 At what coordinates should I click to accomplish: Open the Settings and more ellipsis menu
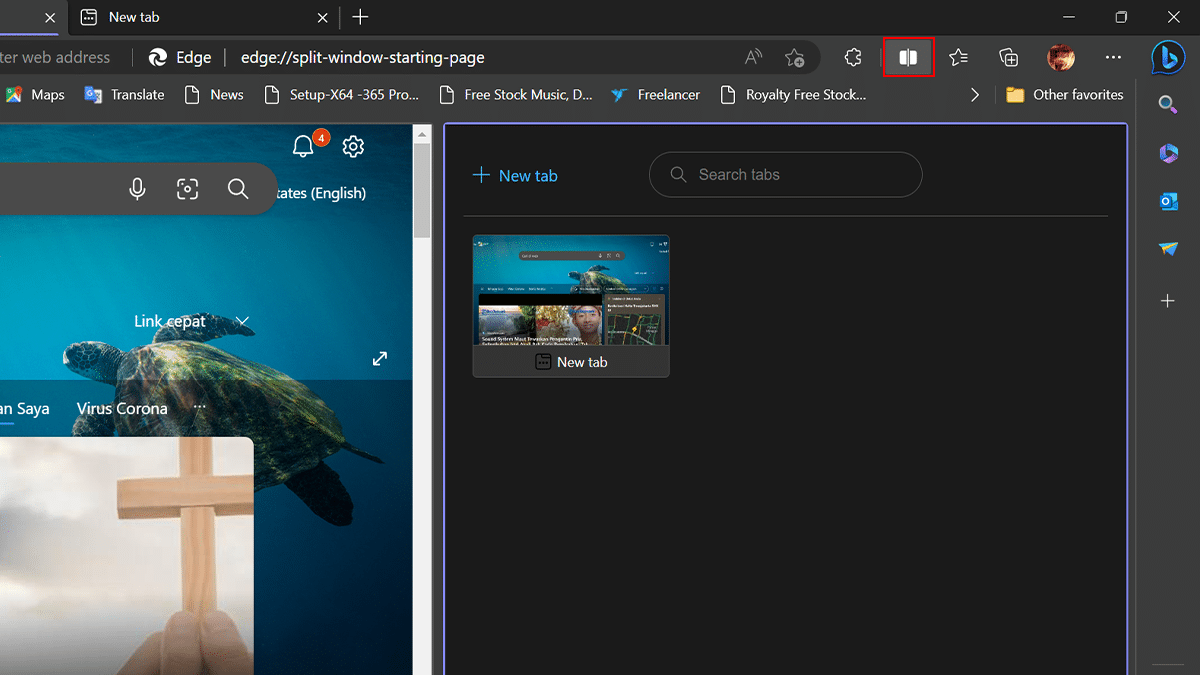[x=1113, y=58]
